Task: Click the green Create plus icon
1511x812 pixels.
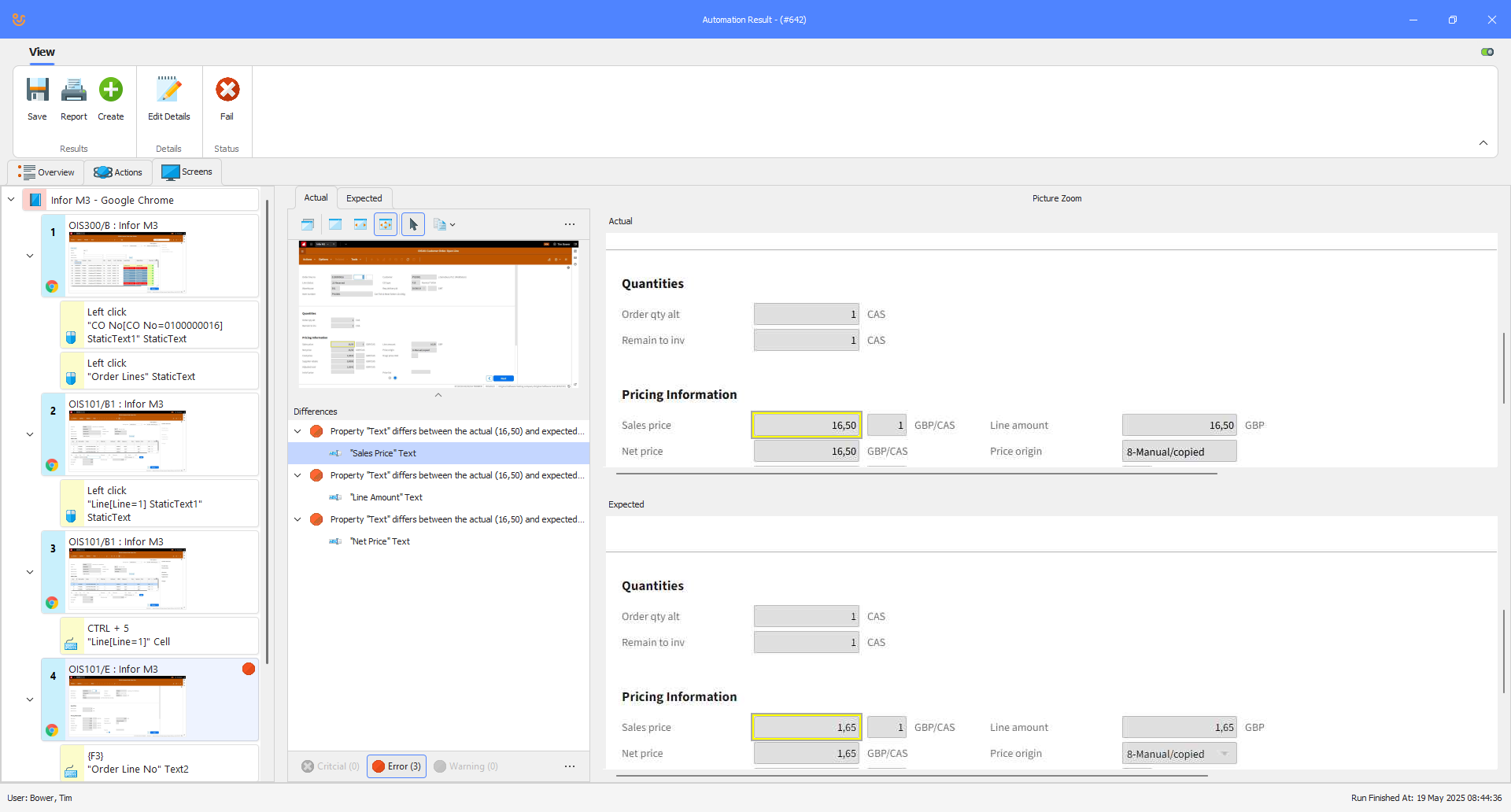Action: [x=111, y=90]
